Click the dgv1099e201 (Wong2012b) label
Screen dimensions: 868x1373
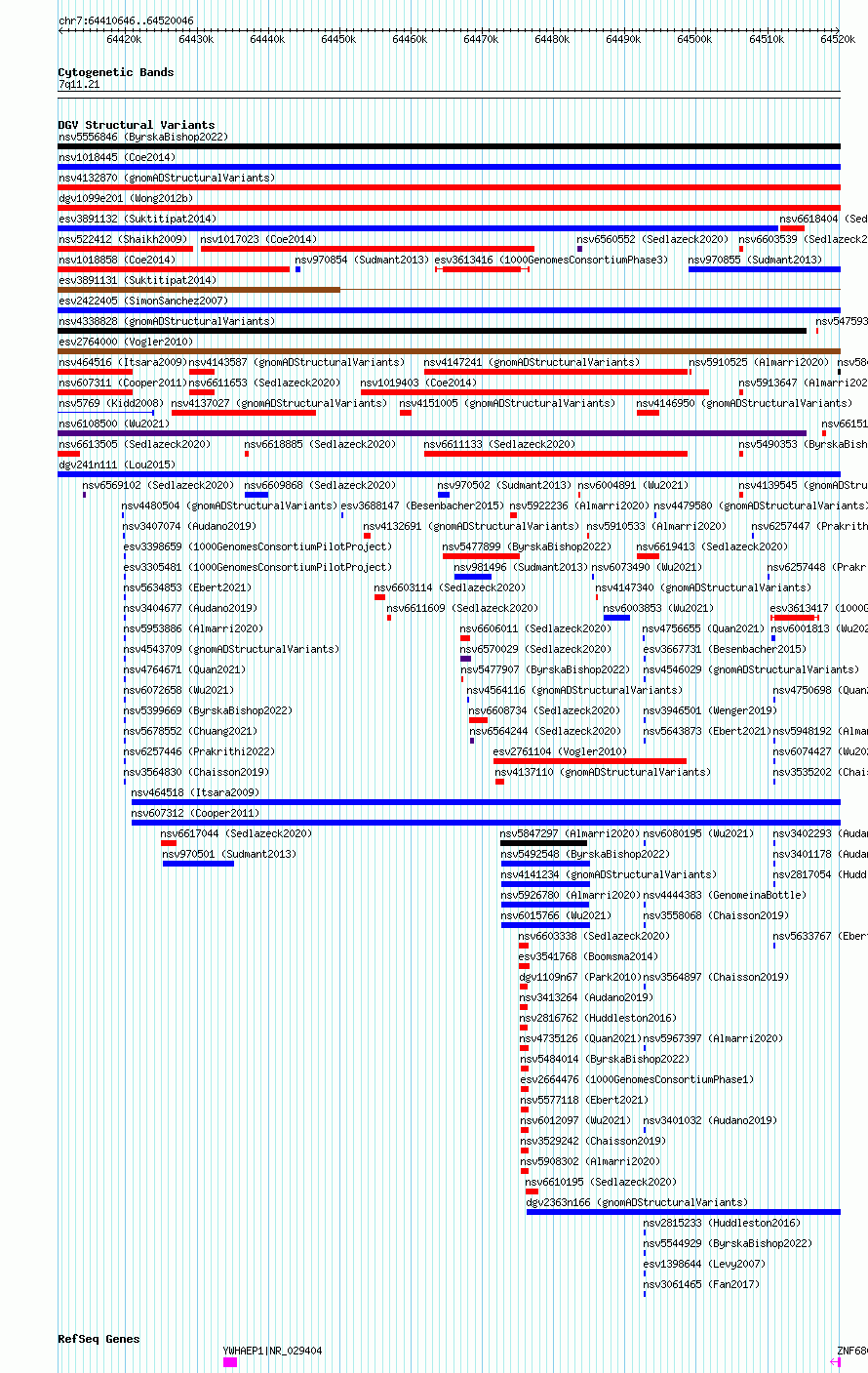point(126,198)
